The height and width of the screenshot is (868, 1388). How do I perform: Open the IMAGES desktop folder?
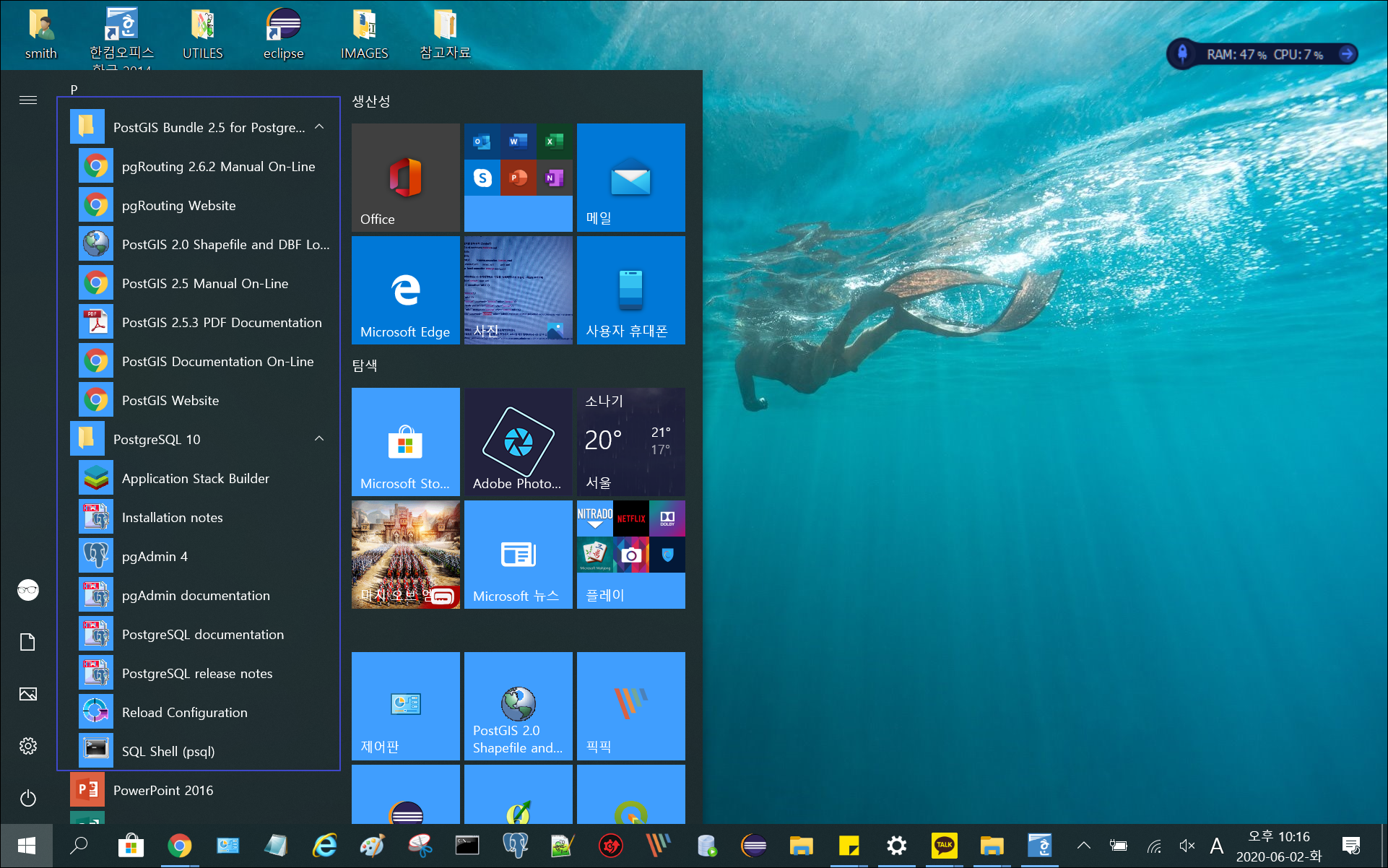click(x=365, y=35)
